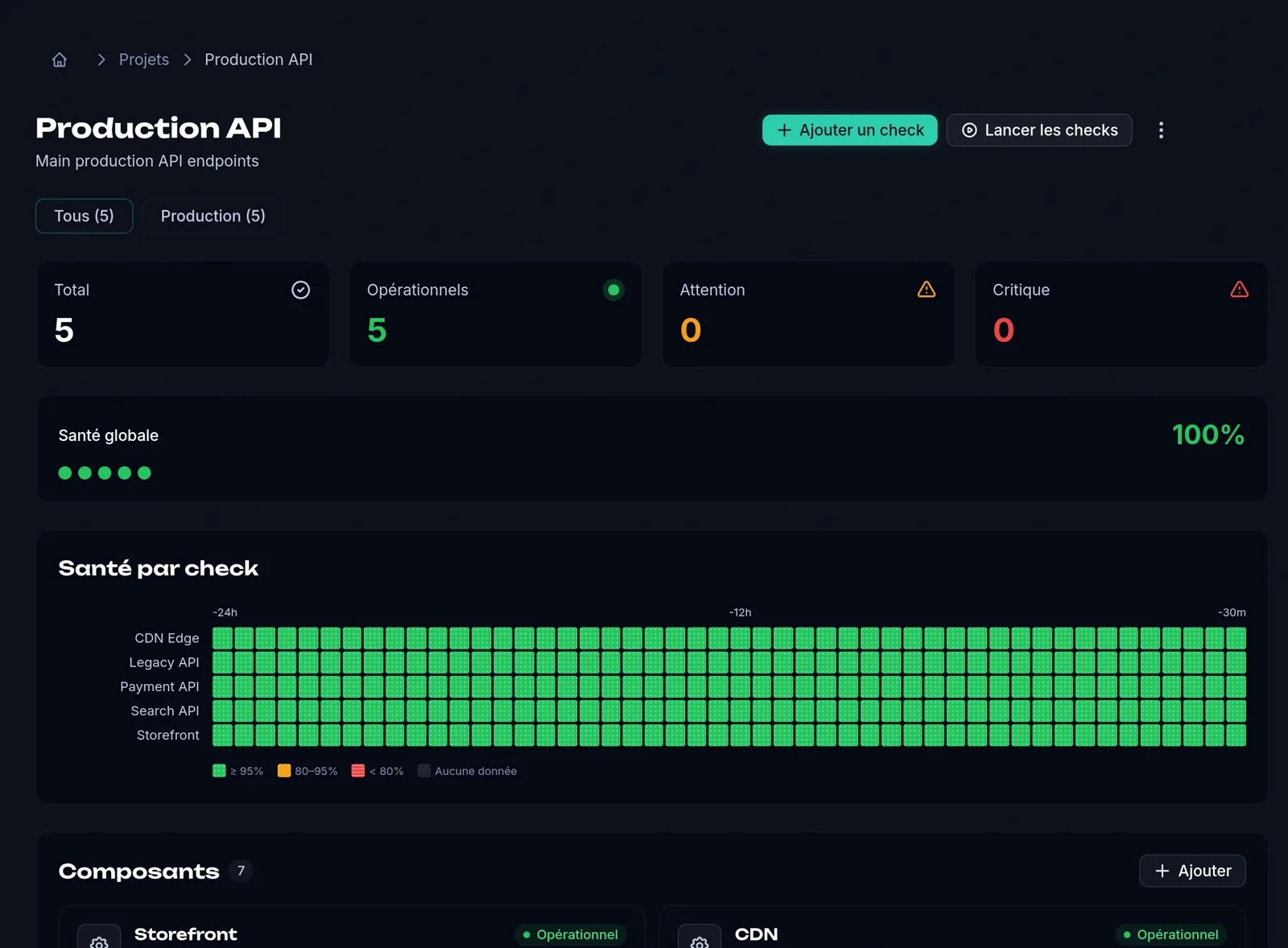
Task: Click the orange 80–95% legend swatch
Action: (x=284, y=771)
